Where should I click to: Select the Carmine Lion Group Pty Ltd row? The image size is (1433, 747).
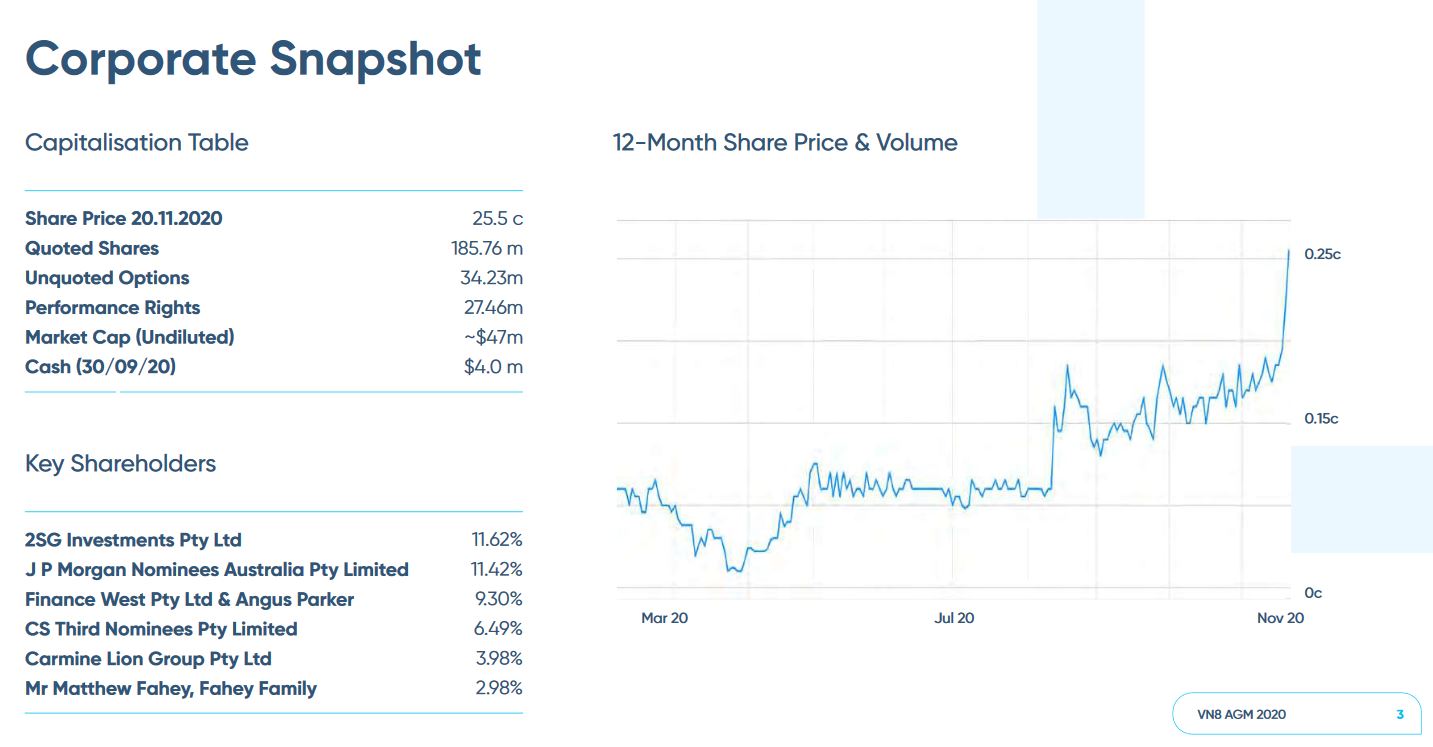pos(148,659)
